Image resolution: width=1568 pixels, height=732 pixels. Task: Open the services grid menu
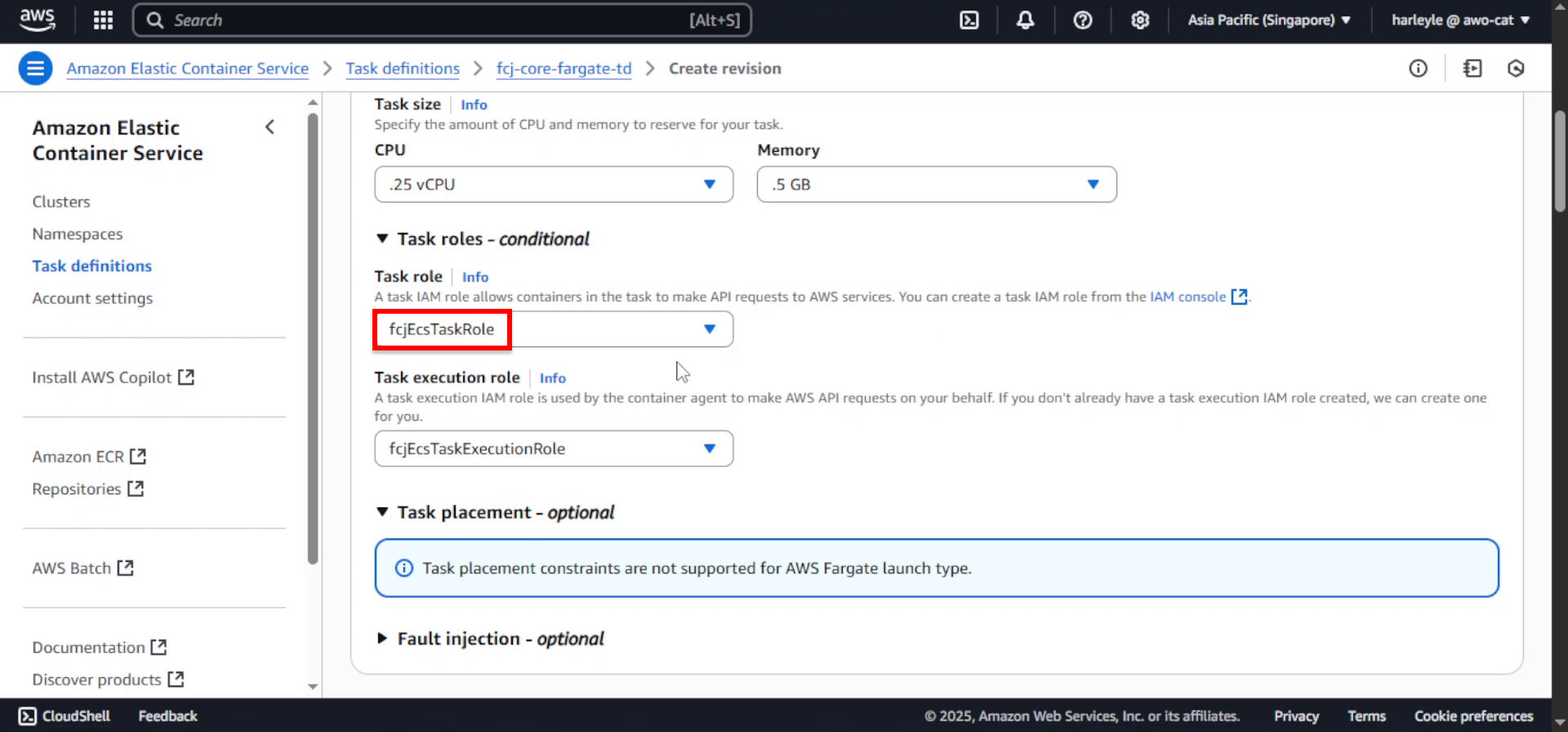coord(103,20)
